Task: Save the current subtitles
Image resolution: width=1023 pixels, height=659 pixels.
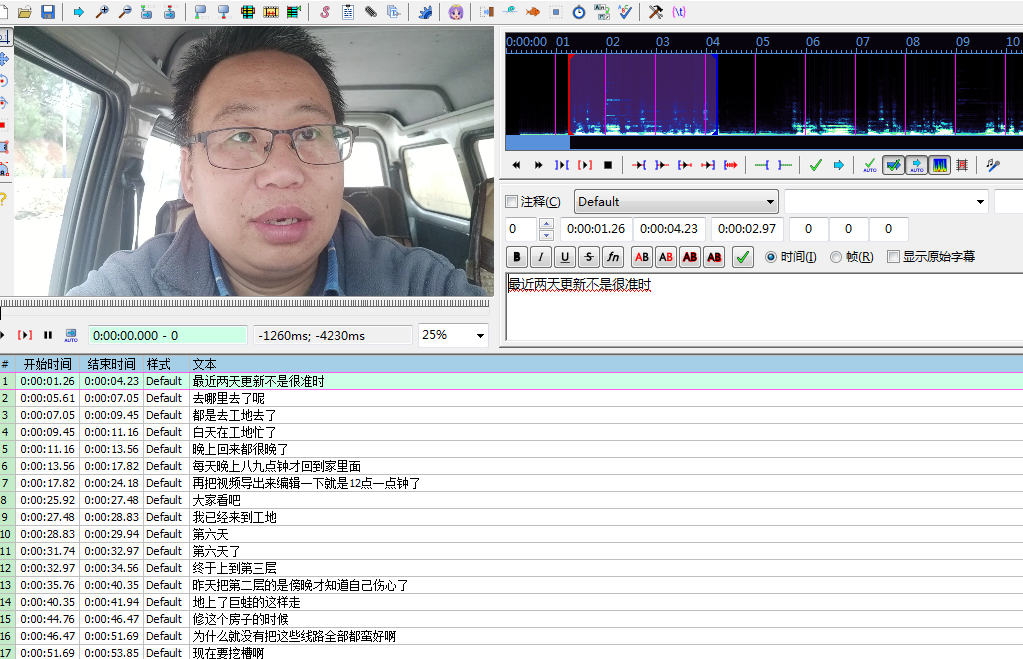Action: click(46, 11)
